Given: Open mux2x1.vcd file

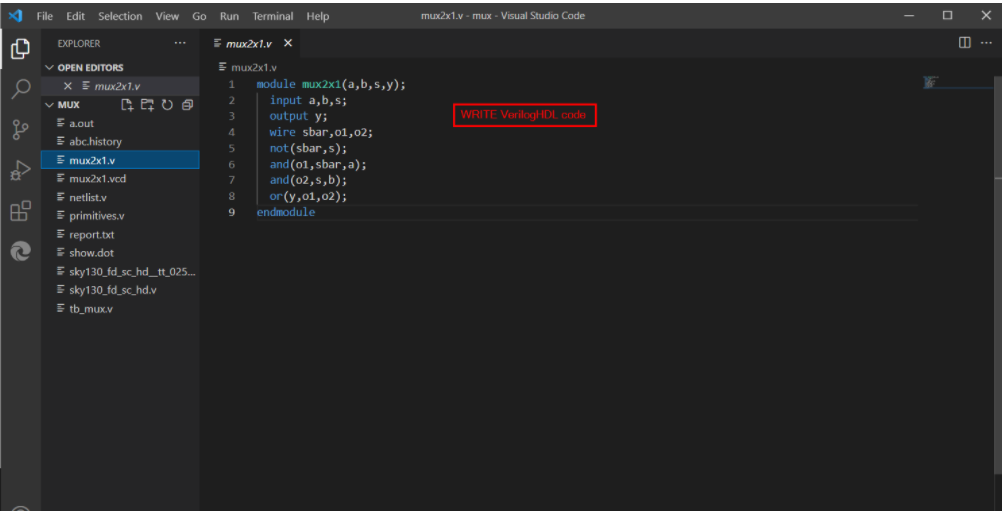Looking at the screenshot, I should pos(120,179).
